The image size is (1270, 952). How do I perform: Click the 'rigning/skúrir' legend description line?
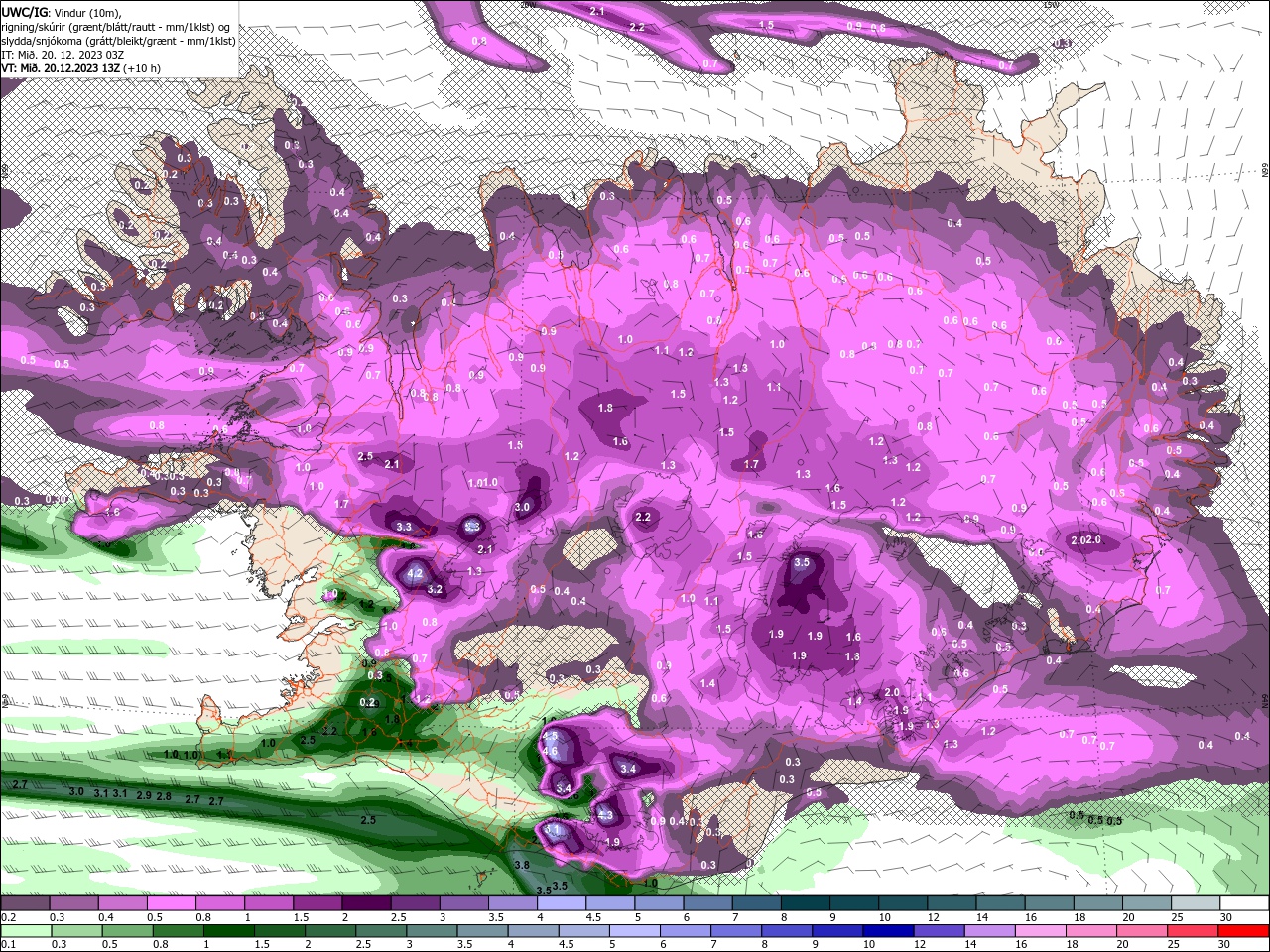(116, 27)
